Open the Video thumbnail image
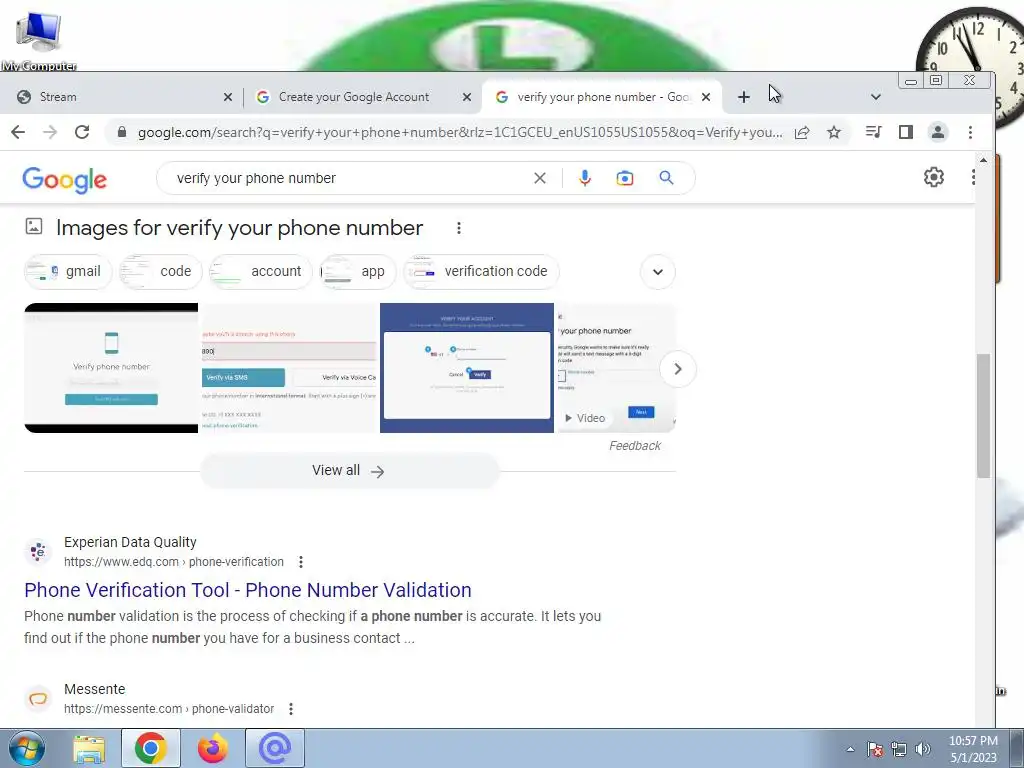 pos(617,368)
